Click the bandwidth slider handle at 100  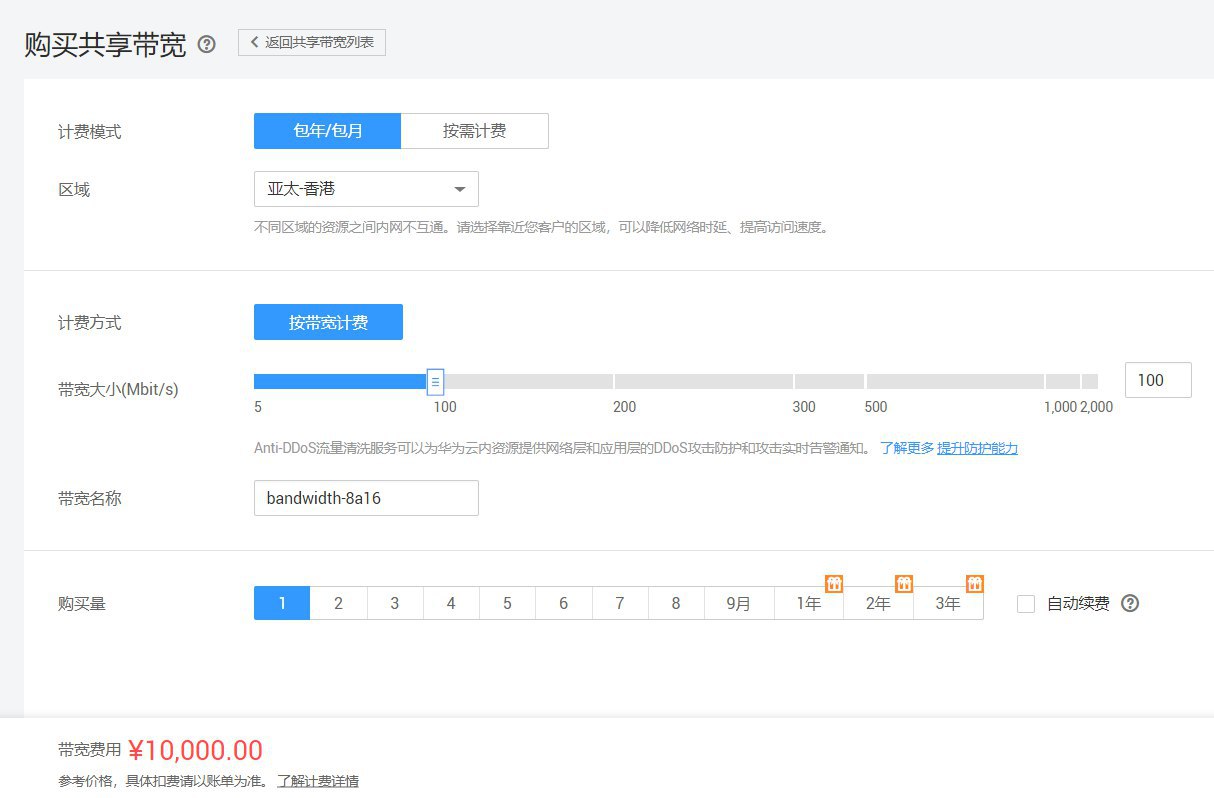coord(435,381)
